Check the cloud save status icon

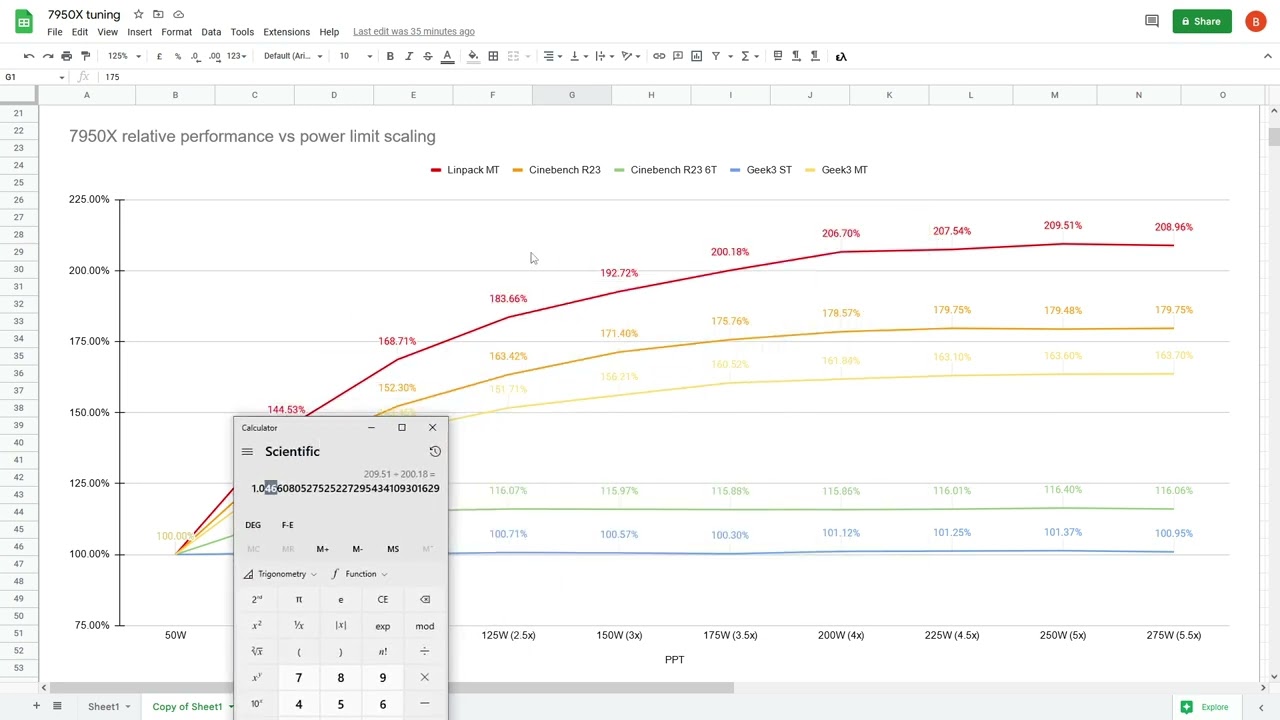(x=178, y=14)
